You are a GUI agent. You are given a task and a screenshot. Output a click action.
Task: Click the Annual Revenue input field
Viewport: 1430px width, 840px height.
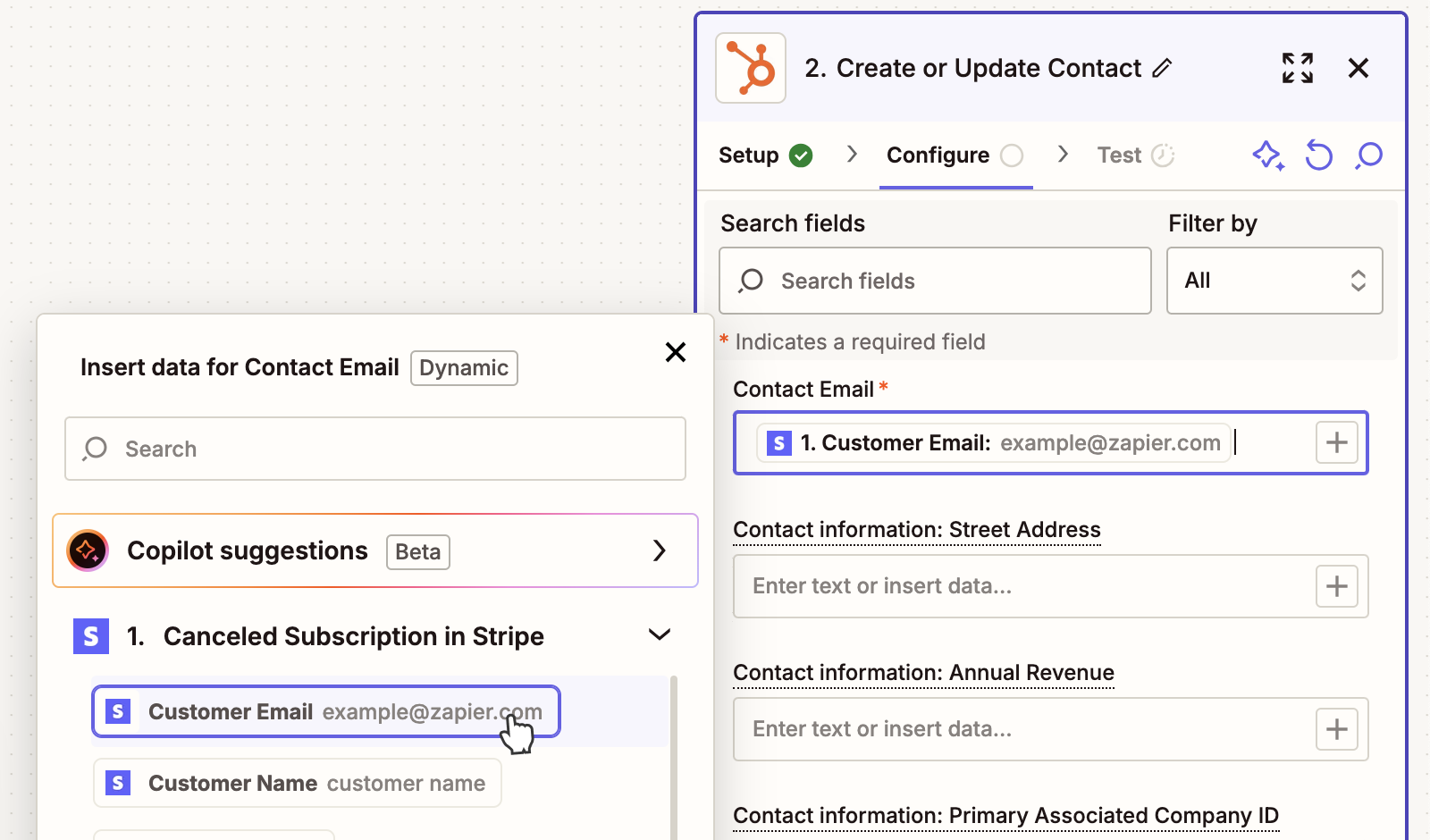pyautogui.click(x=1051, y=729)
